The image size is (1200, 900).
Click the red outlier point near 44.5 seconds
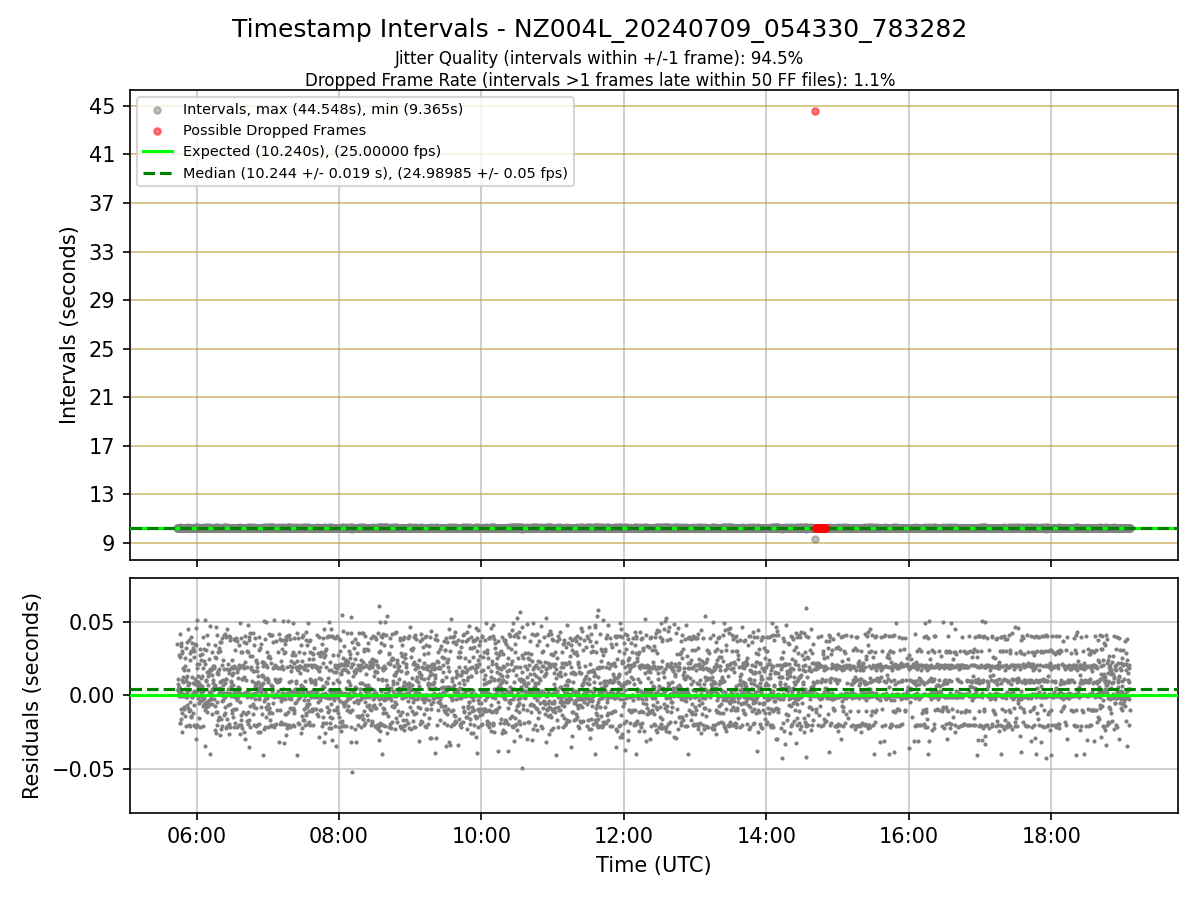click(815, 111)
